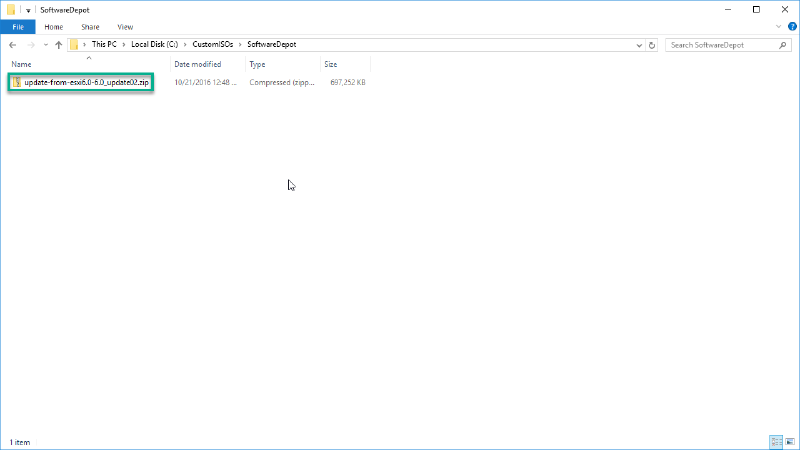Click the Compressed (zipp... type cell
Image resolution: width=800 pixels, height=450 pixels.
(282, 82)
